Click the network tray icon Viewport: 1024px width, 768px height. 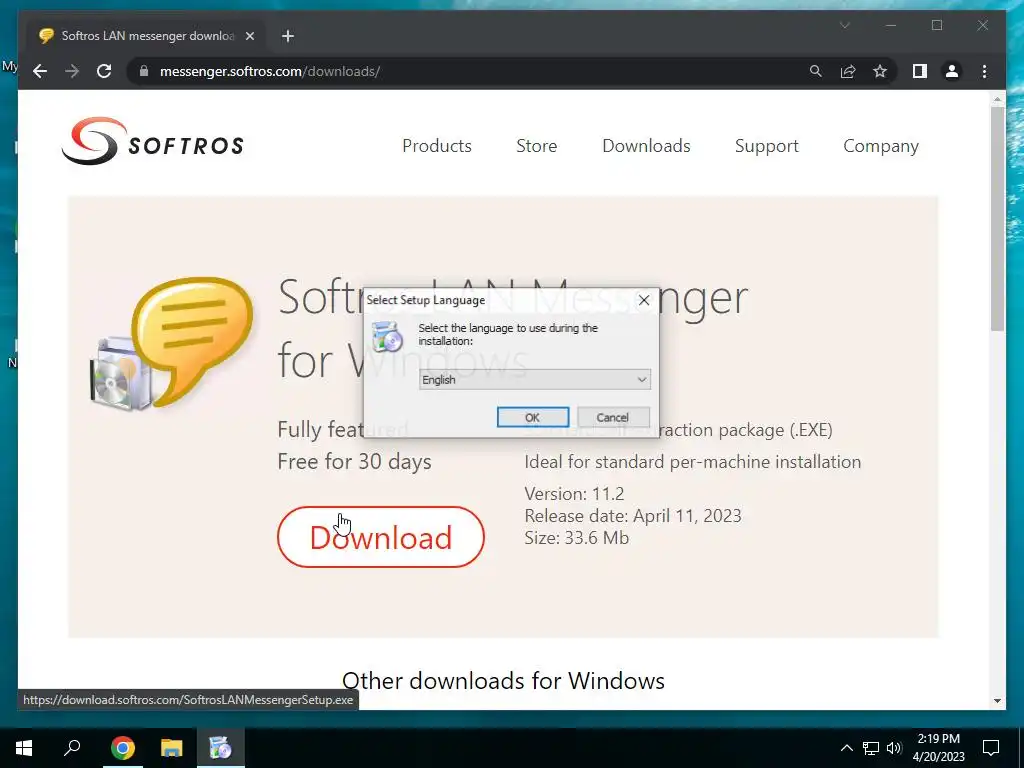click(871, 748)
